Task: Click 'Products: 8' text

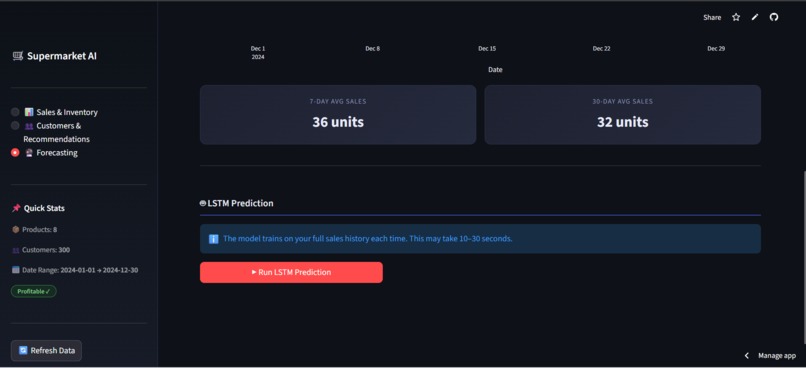Action: [x=40, y=230]
